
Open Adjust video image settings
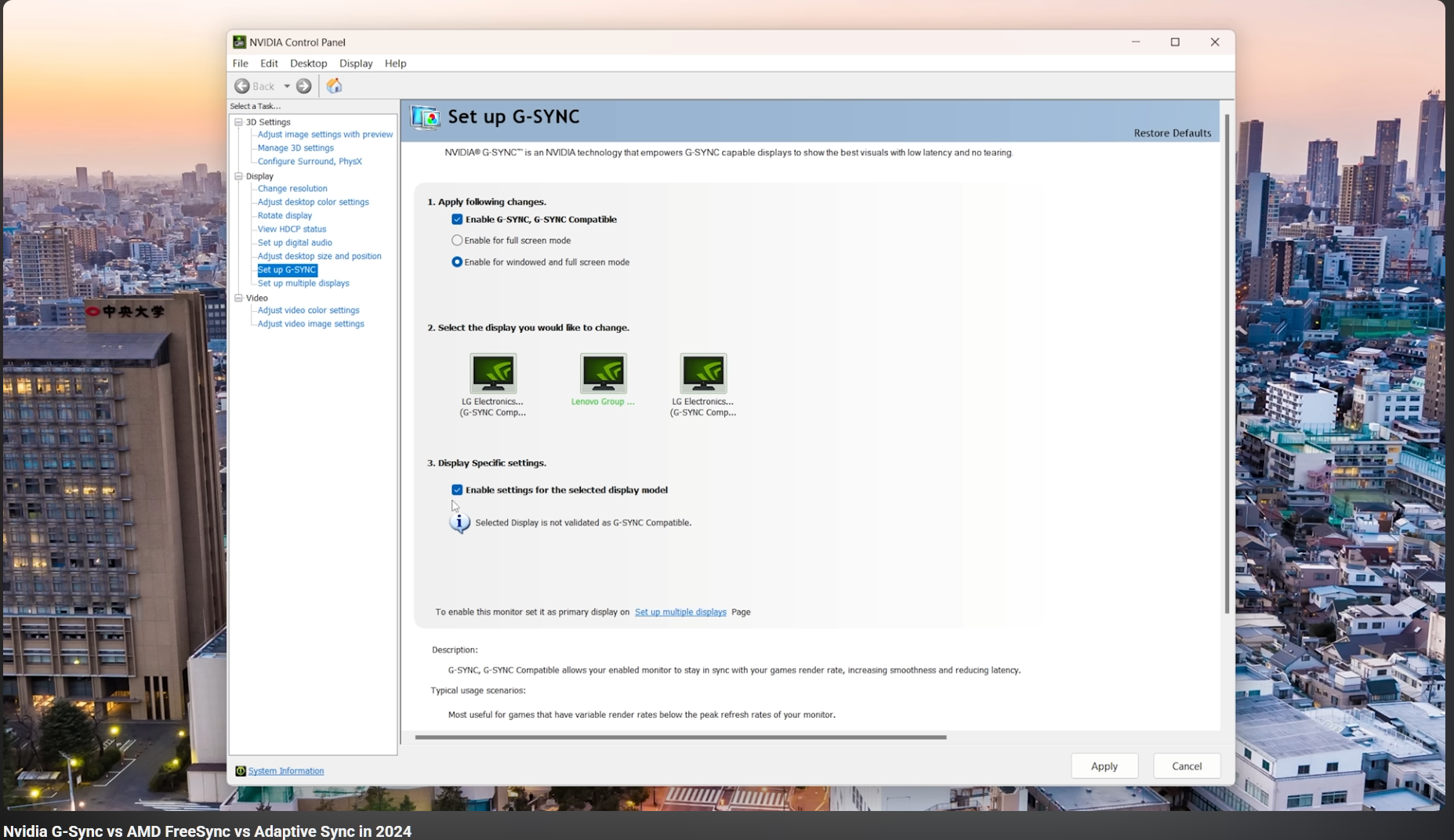point(310,324)
